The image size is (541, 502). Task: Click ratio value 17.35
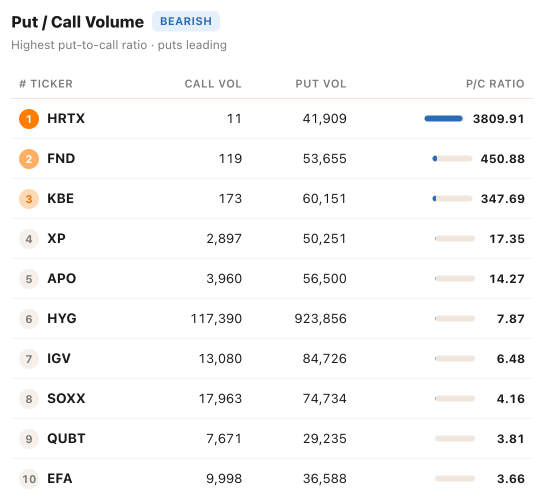(x=507, y=239)
